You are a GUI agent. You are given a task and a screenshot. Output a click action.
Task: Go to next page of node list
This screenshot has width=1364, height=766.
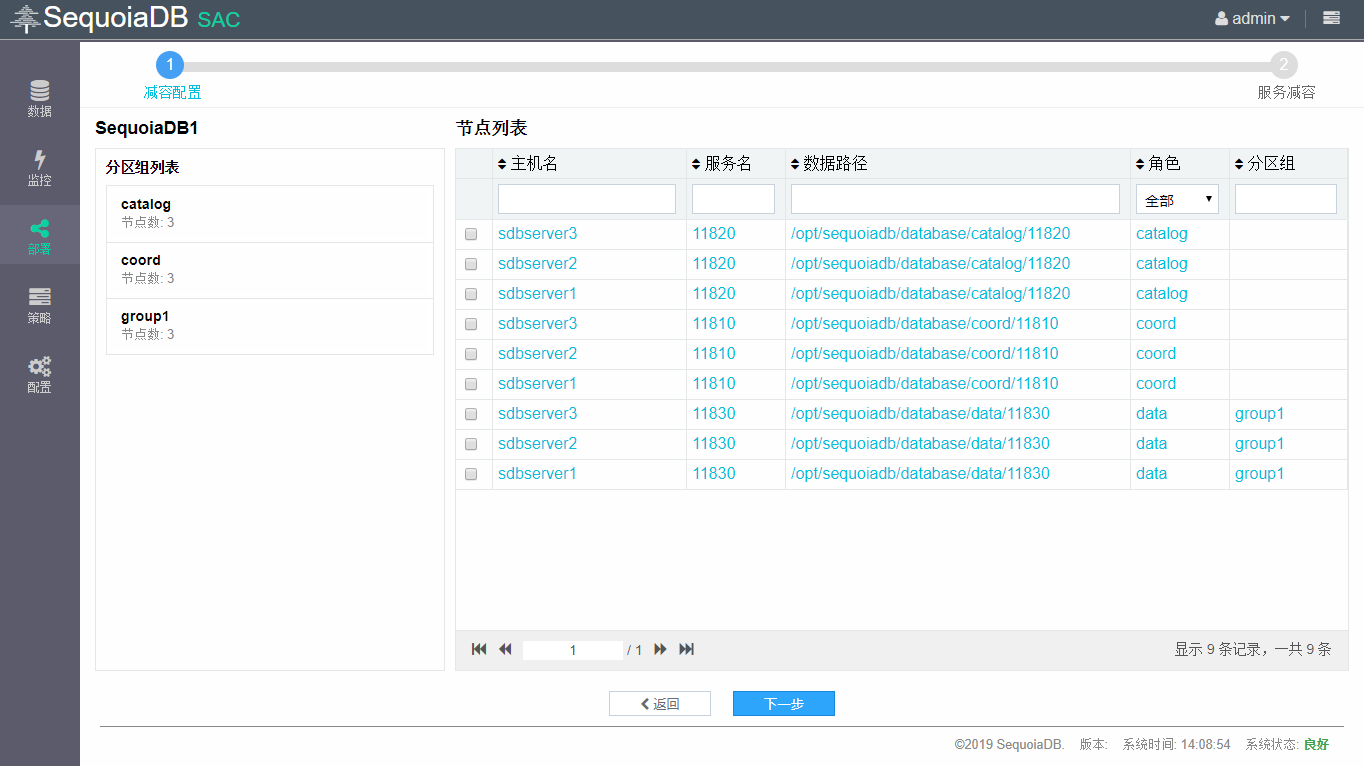pyautogui.click(x=660, y=649)
